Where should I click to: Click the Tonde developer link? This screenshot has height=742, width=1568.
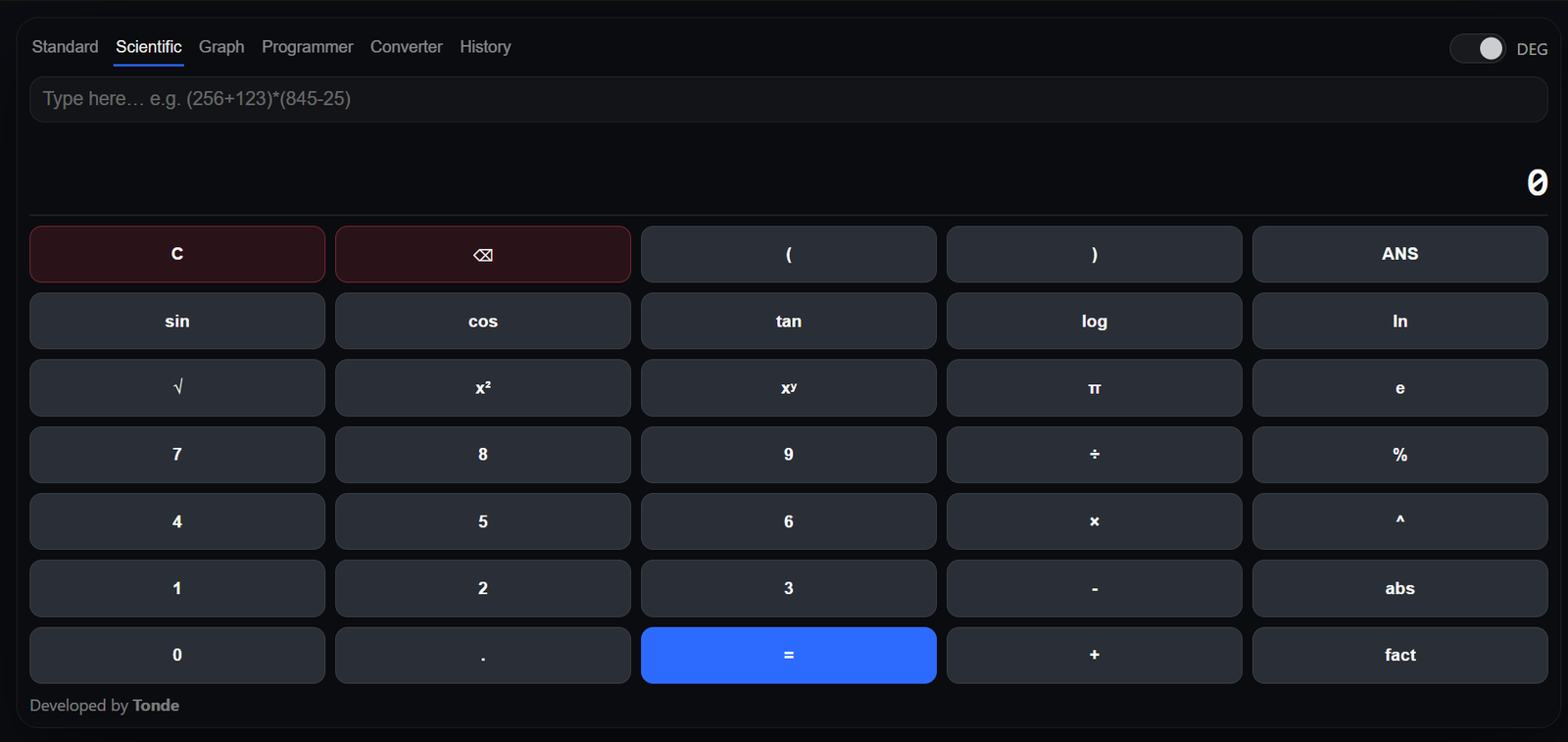click(156, 706)
